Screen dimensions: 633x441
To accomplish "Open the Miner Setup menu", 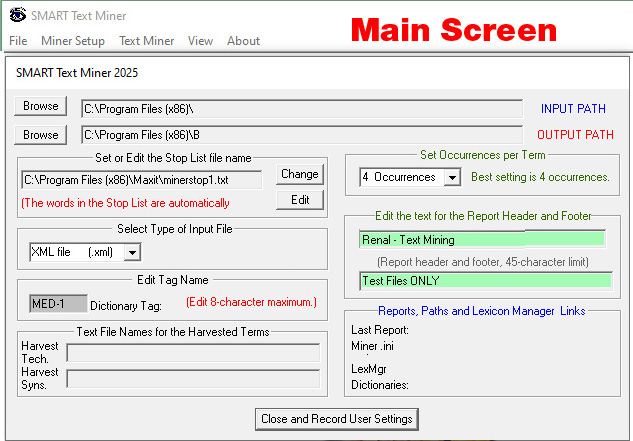I will [x=73, y=41].
